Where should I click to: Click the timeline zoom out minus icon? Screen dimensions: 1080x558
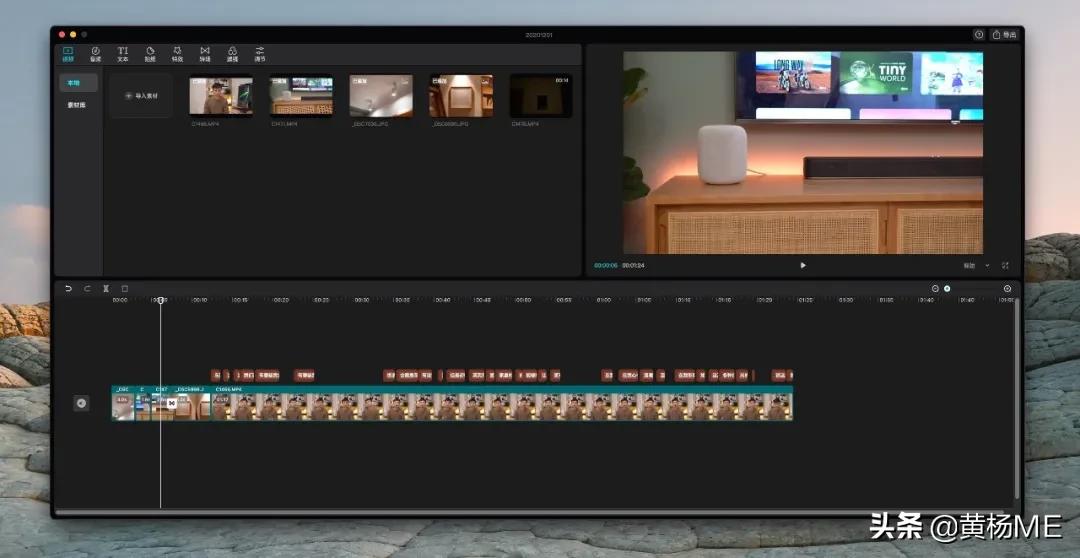935,289
